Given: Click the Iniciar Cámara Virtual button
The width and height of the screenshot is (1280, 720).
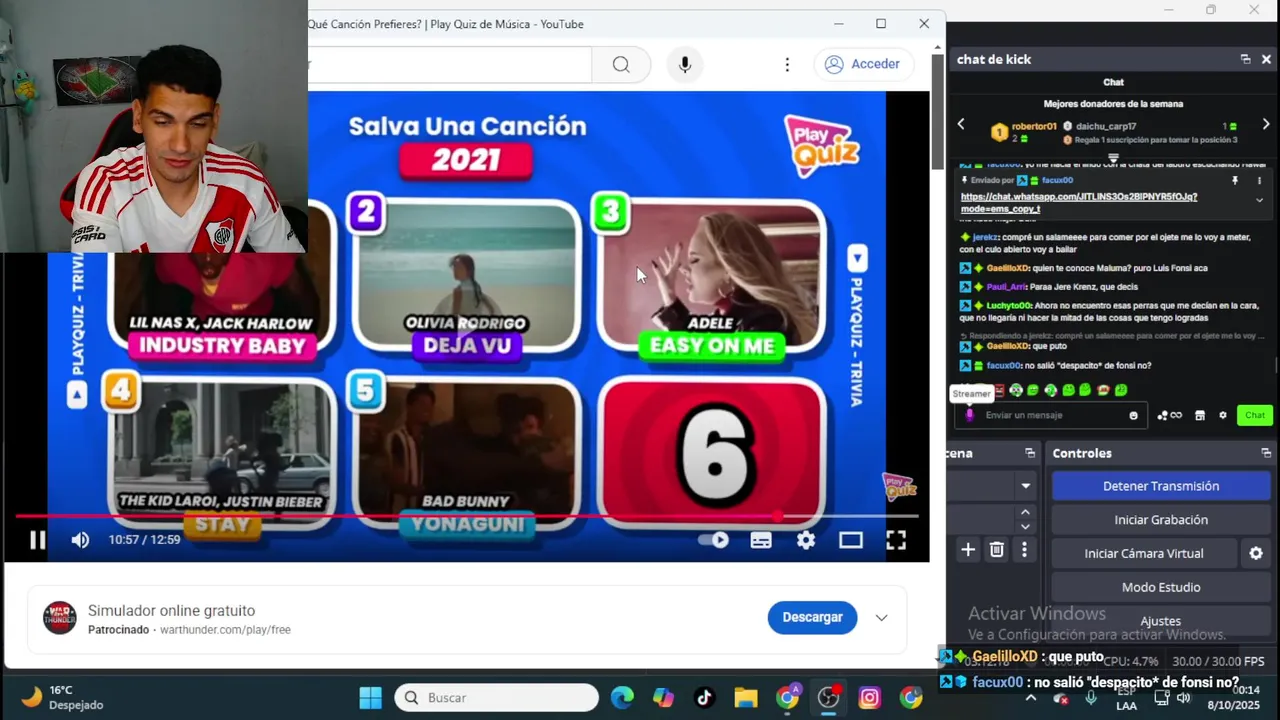Looking at the screenshot, I should coord(1144,553).
